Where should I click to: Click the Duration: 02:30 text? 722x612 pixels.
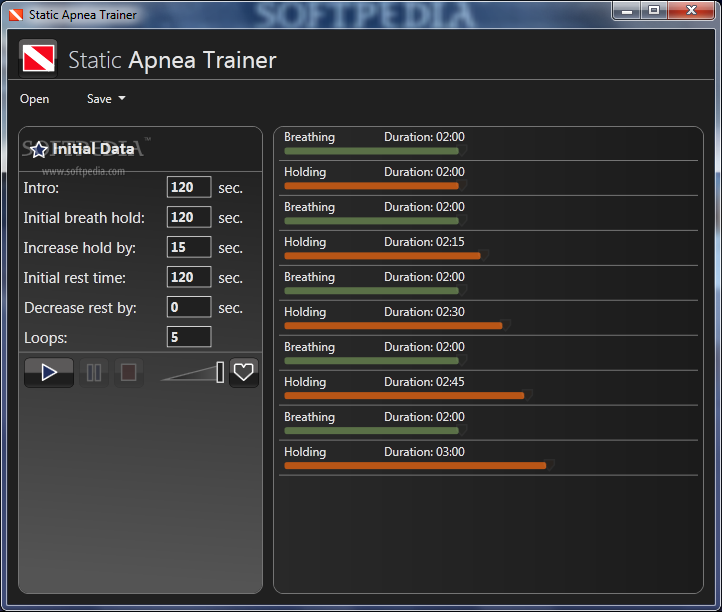click(x=425, y=312)
